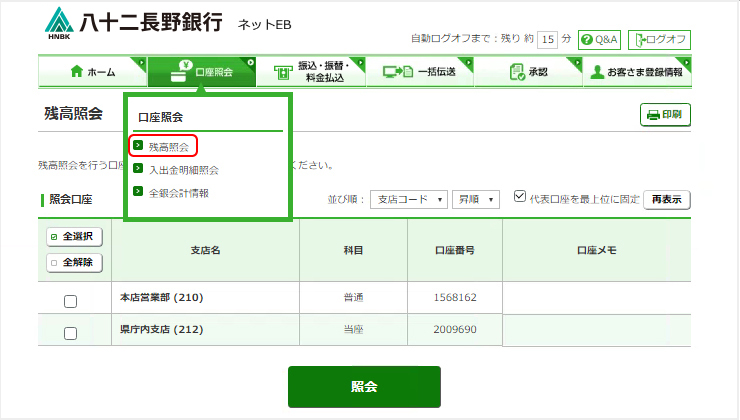Image resolution: width=740 pixels, height=420 pixels.
Task: Print the page with 印刷 button
Action: point(665,115)
